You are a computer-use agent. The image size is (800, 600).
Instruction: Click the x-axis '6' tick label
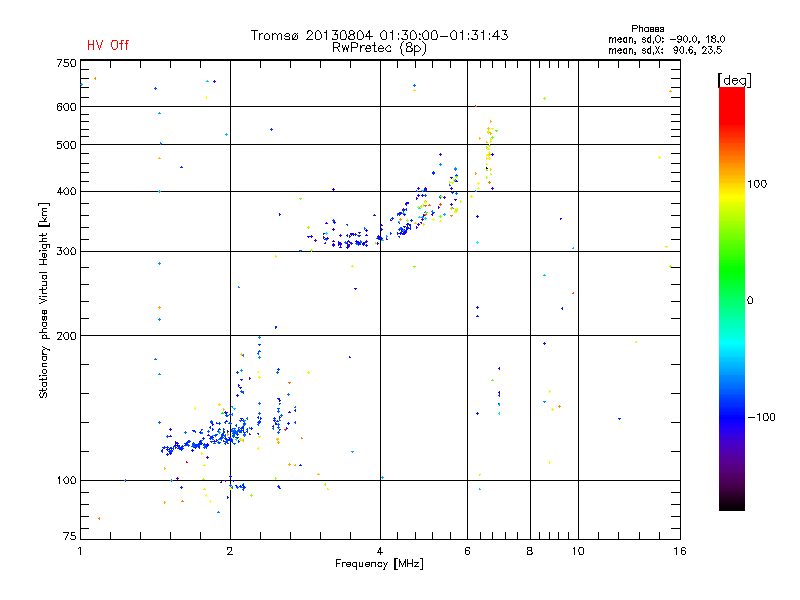point(467,551)
